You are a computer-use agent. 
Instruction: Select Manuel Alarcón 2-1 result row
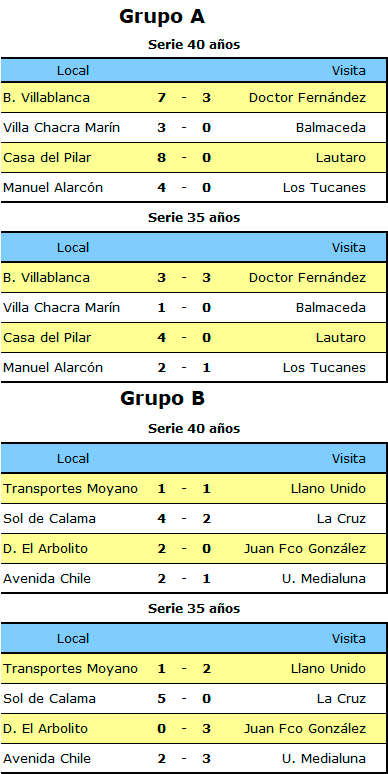click(194, 367)
